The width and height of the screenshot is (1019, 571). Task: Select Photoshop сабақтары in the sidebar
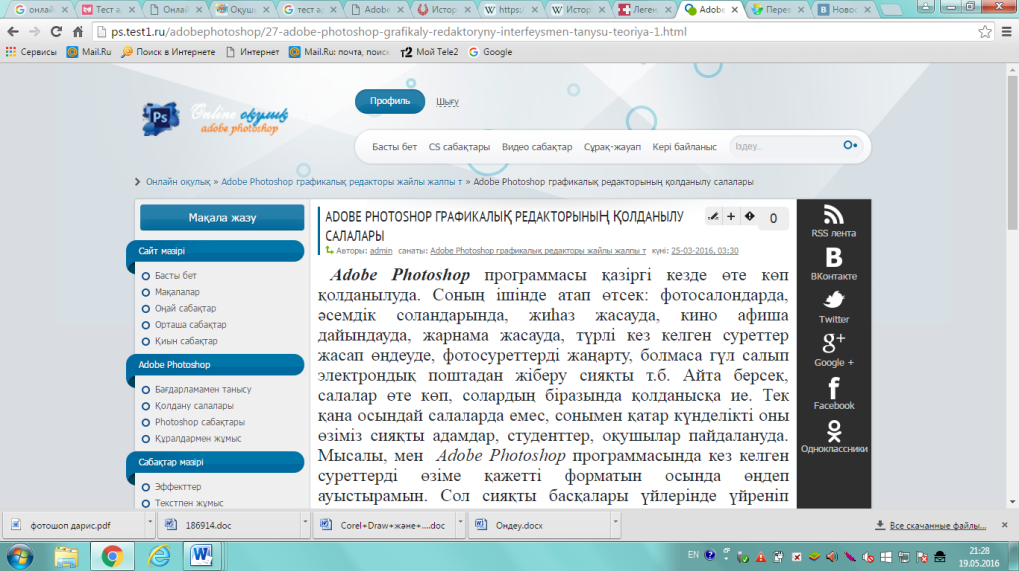[200, 422]
